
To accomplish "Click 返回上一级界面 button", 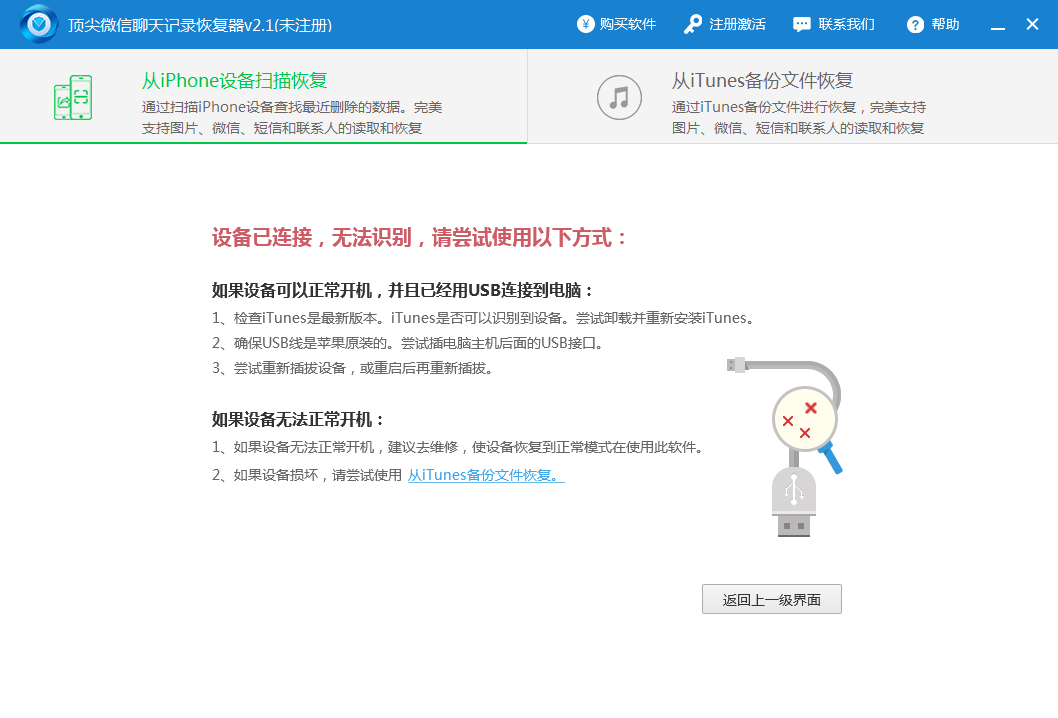I will coord(771,599).
